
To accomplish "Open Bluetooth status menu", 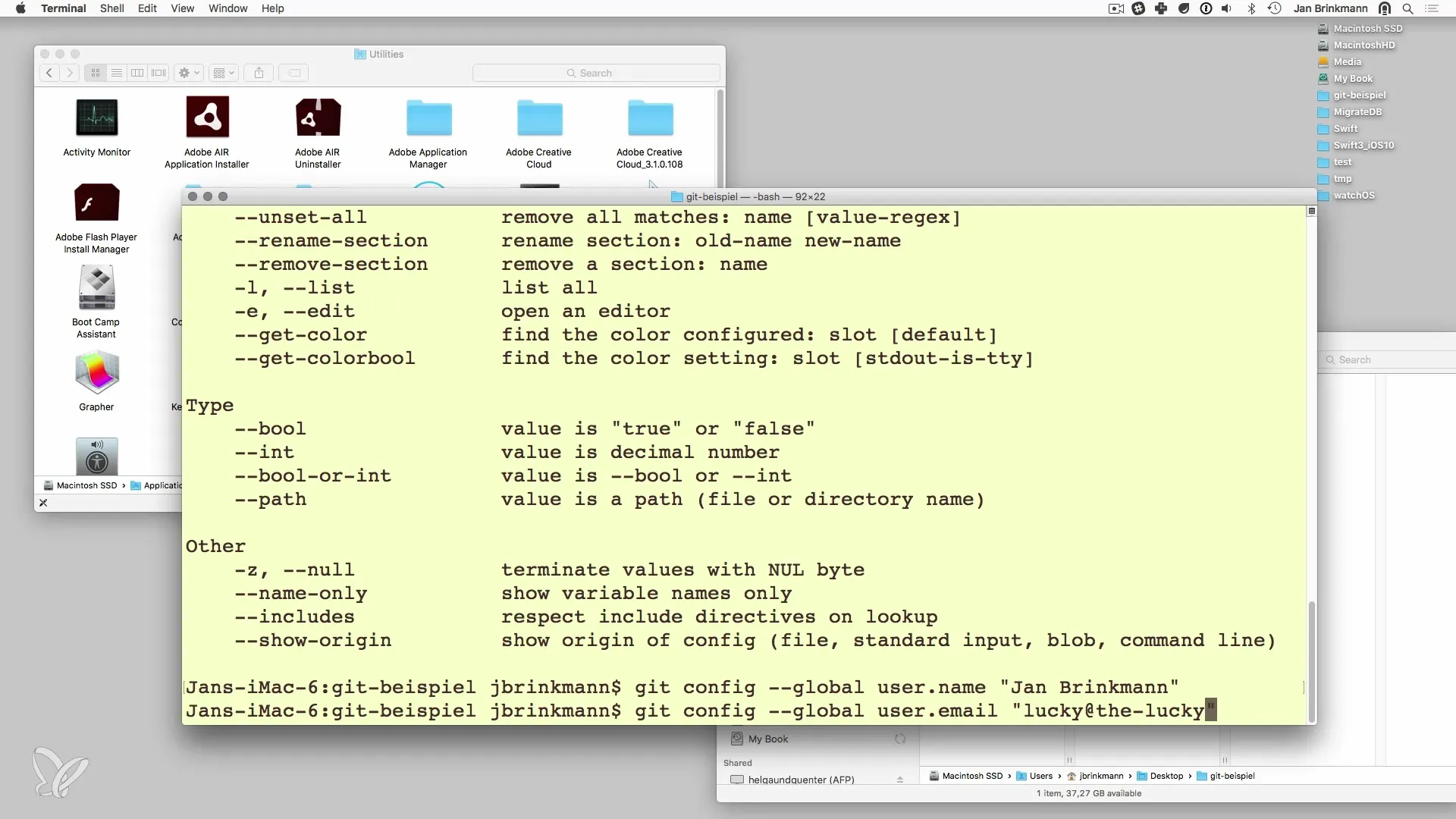I will [x=1251, y=8].
